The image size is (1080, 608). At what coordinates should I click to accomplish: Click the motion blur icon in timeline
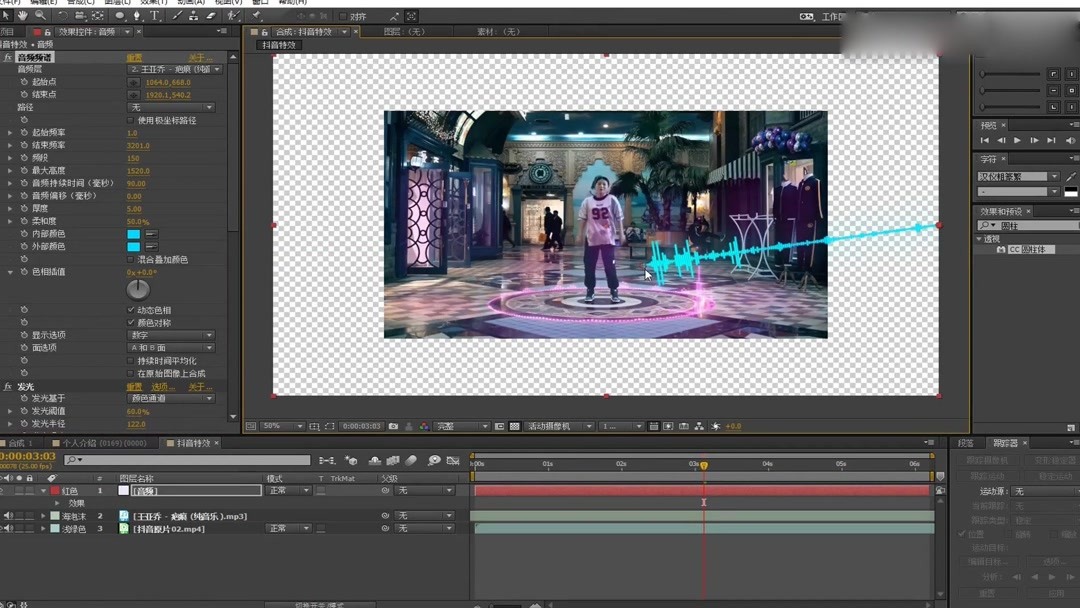(x=411, y=460)
